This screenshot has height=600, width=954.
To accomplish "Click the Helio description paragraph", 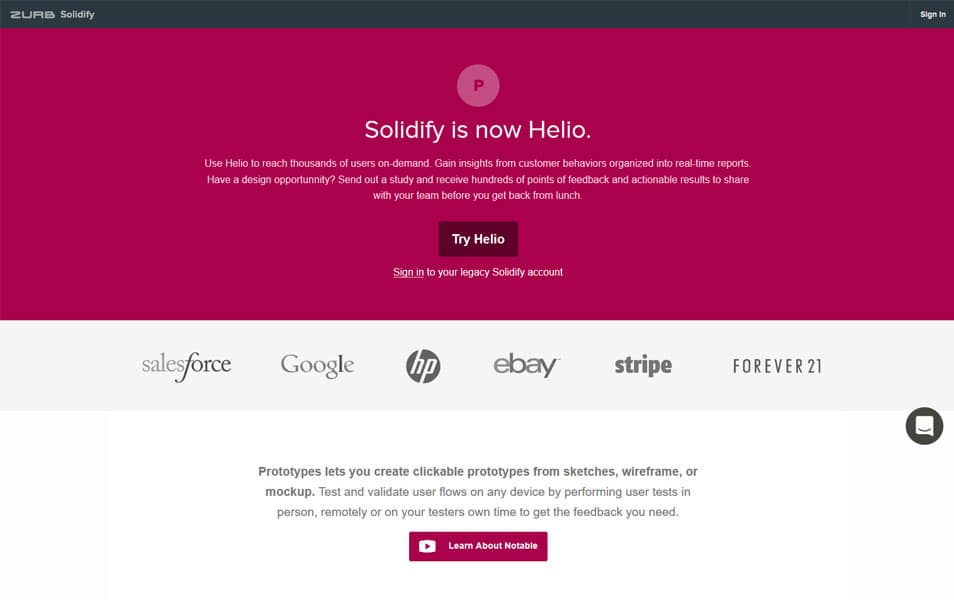I will pyautogui.click(x=478, y=180).
